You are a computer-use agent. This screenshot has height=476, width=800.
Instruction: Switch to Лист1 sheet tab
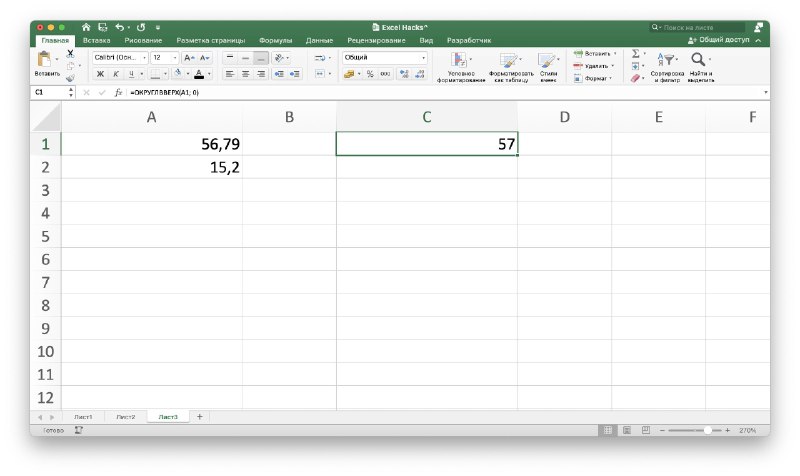pyautogui.click(x=83, y=417)
